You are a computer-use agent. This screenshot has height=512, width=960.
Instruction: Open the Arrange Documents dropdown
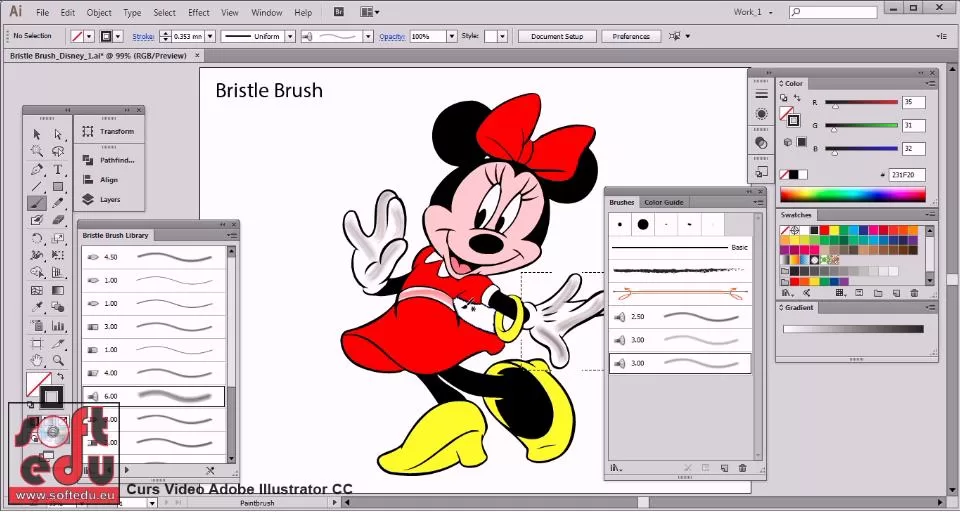coord(370,12)
